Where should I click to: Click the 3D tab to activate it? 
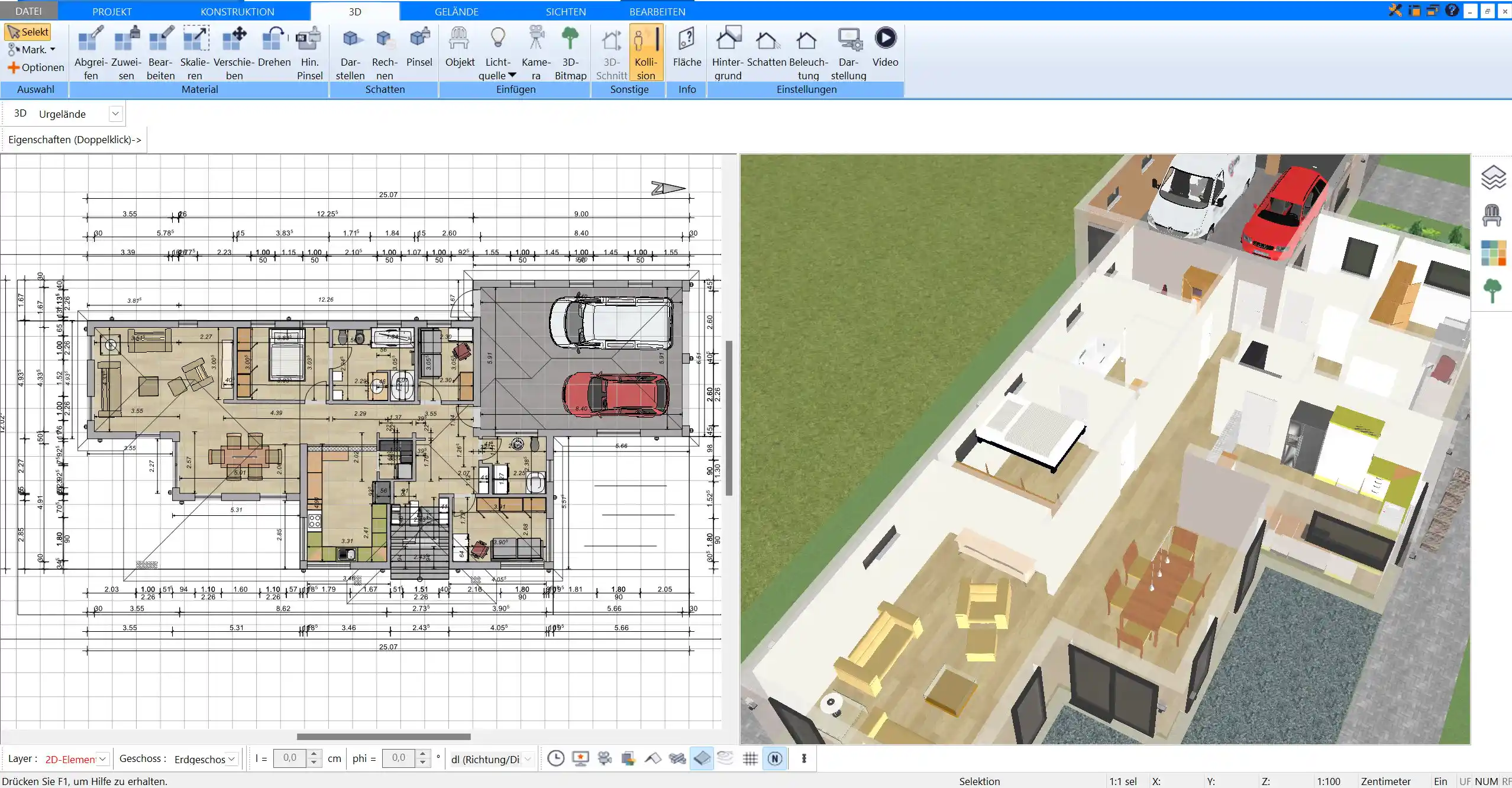[355, 11]
